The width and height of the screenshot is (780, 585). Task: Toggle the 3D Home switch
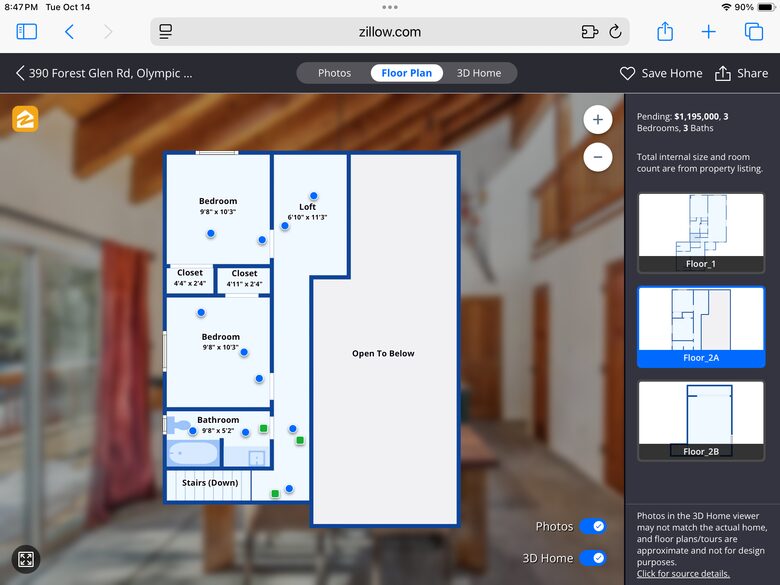pos(593,558)
